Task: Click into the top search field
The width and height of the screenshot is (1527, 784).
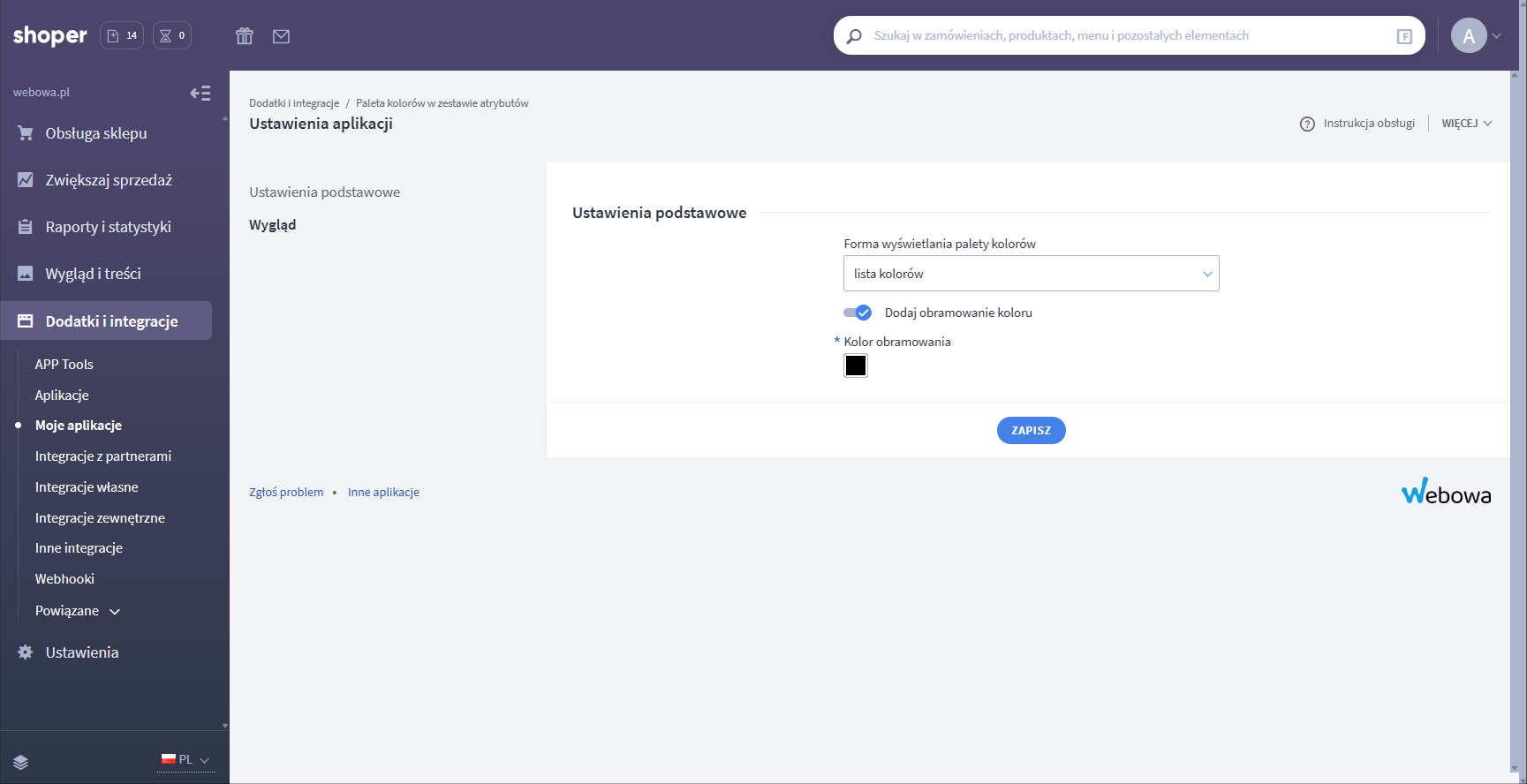Action: 1122,36
